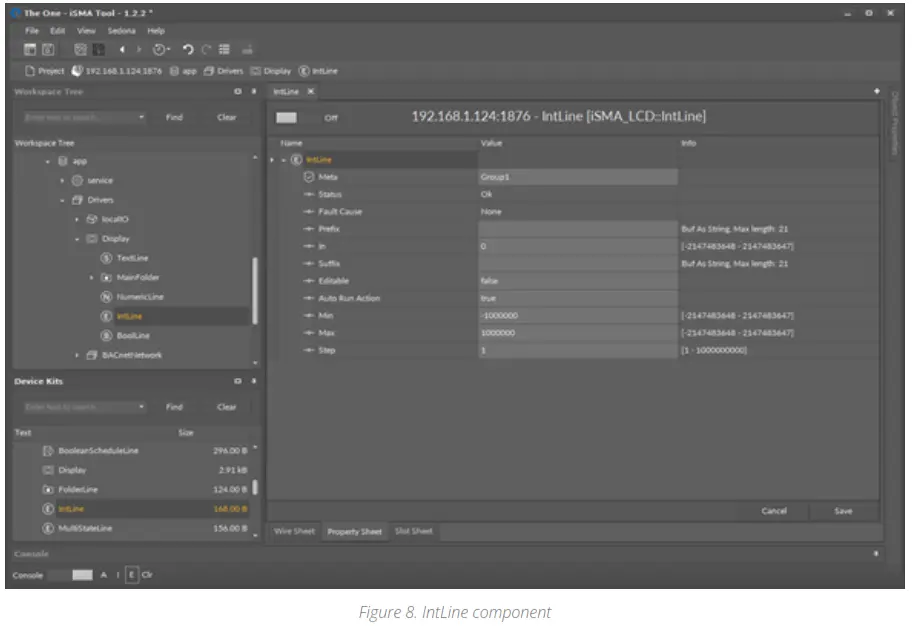The height and width of the screenshot is (626, 913).
Task: Collapse the IntLine row in property sheet
Action: 284,160
